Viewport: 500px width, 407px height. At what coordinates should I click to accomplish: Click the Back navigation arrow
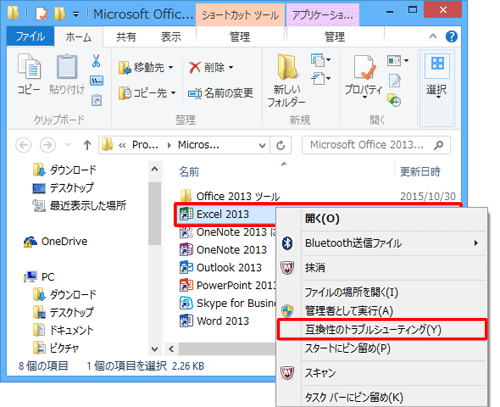coord(24,145)
